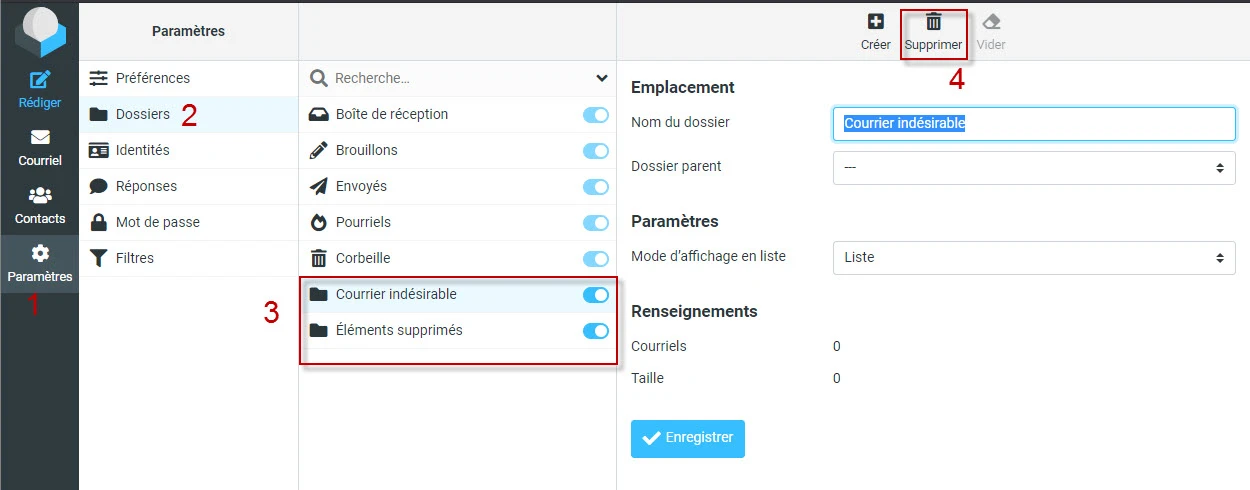Click the Recherche search field
The height and width of the screenshot is (490, 1250).
click(x=450, y=78)
